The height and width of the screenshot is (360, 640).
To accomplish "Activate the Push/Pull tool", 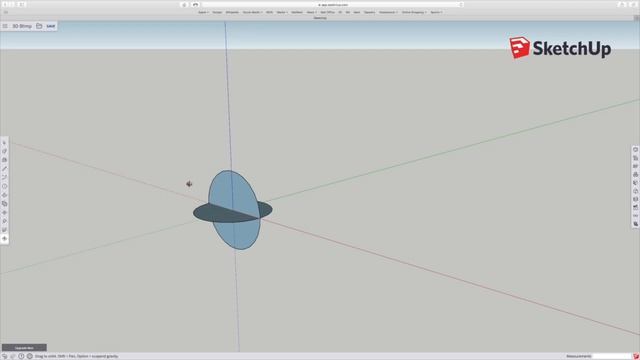I will click(4, 195).
